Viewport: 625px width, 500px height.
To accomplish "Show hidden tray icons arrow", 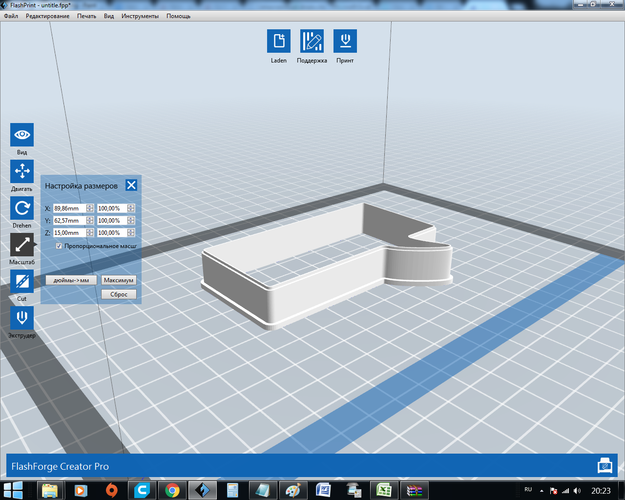I will coord(541,491).
